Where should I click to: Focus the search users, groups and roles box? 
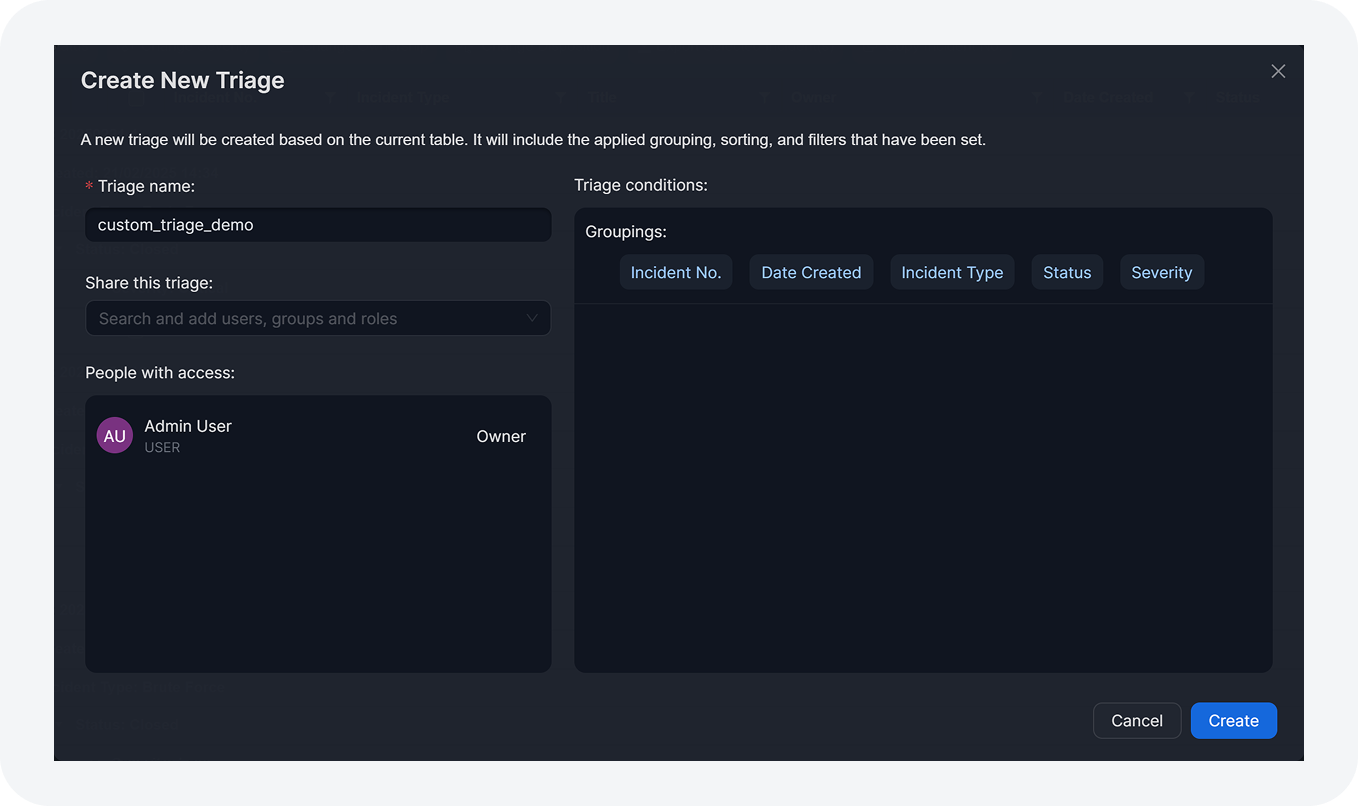(305, 319)
